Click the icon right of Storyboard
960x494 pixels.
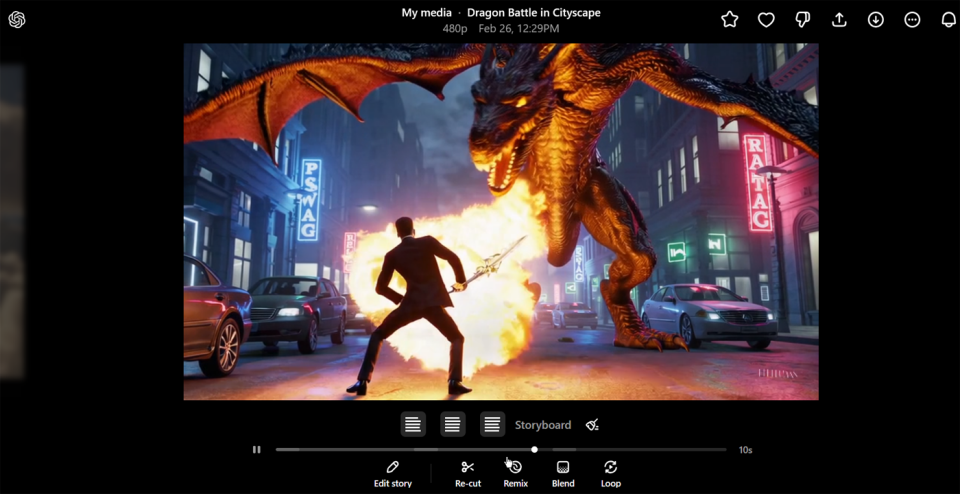click(592, 425)
